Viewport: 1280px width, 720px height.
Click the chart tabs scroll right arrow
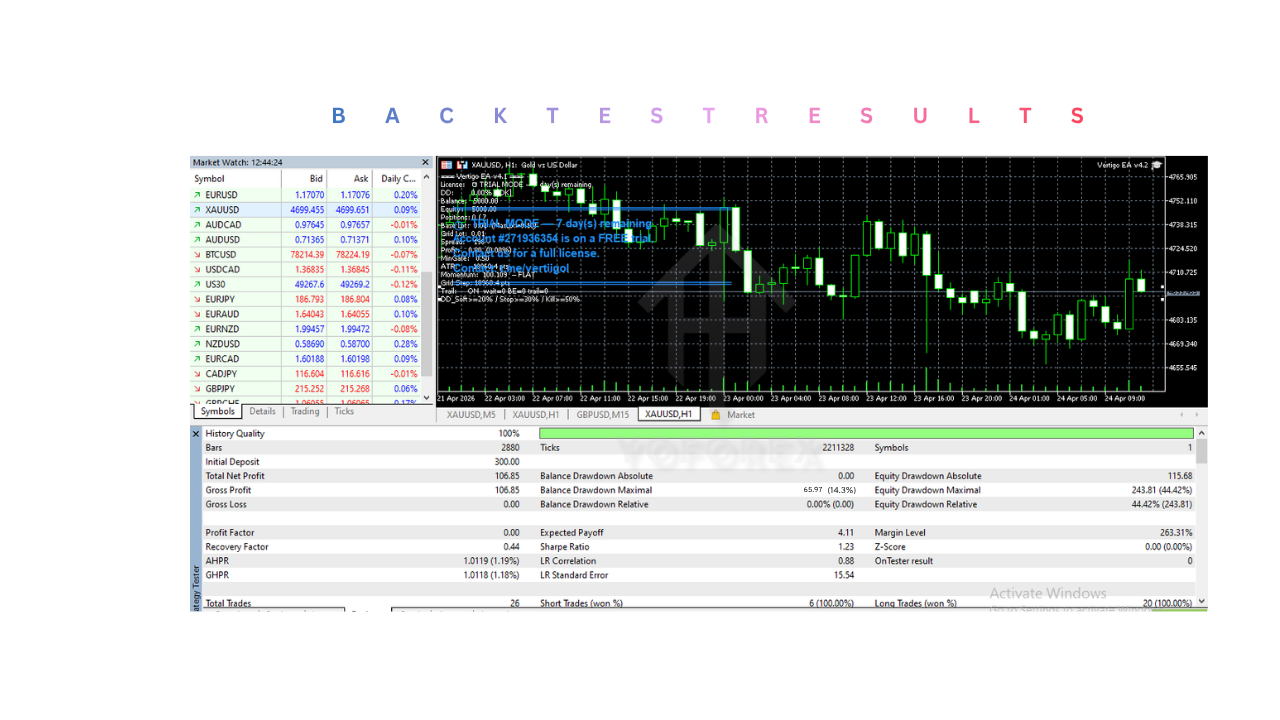tap(1198, 415)
